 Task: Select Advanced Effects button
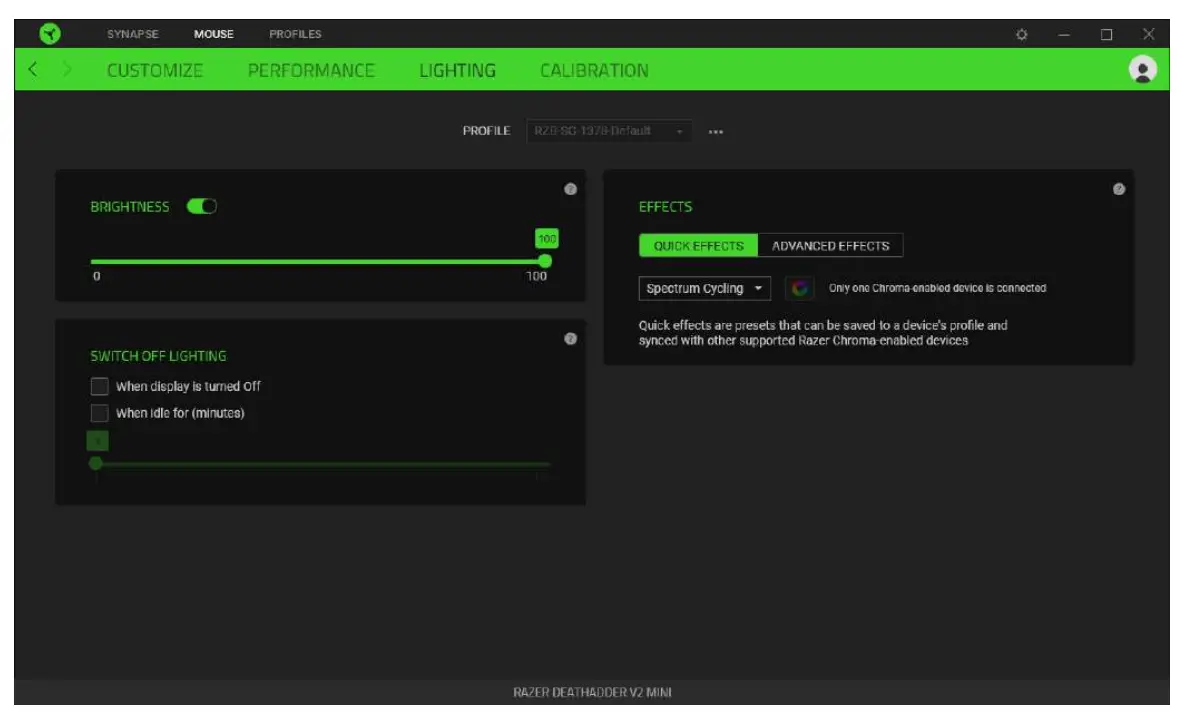[x=830, y=245]
